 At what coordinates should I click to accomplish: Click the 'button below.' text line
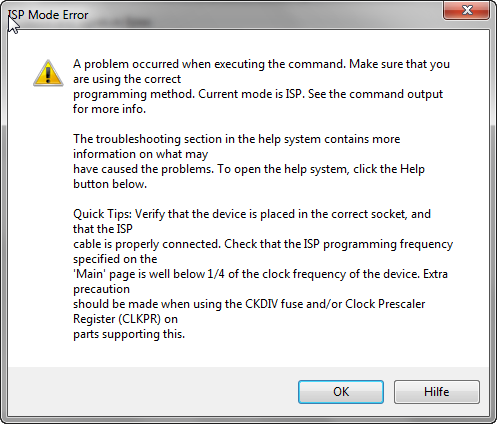[x=110, y=184]
